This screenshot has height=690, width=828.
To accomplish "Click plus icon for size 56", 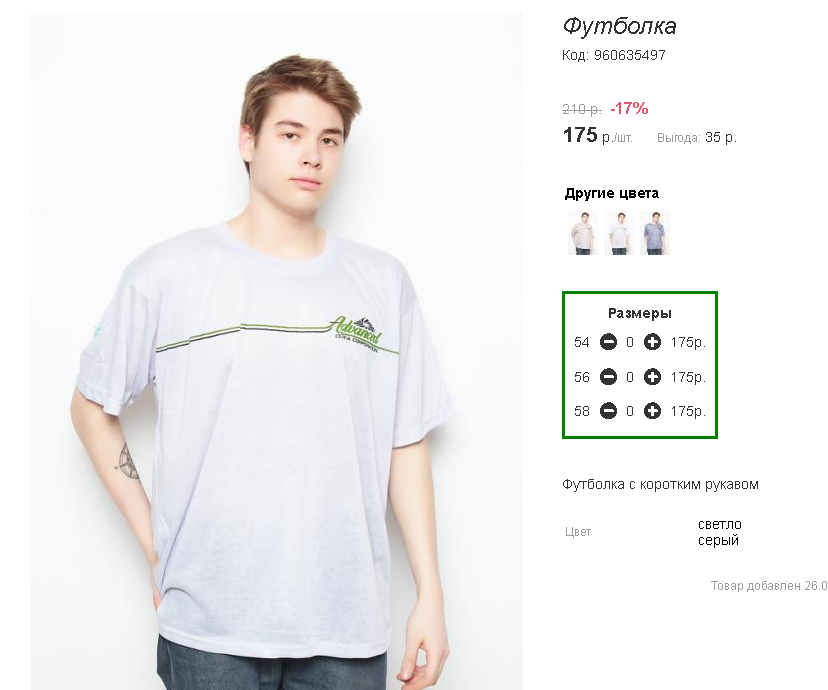I will [652, 377].
